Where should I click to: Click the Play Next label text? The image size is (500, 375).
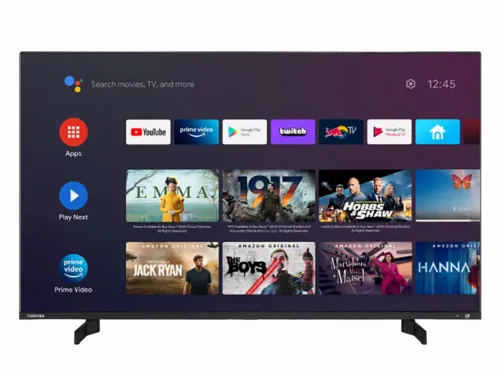[73, 217]
